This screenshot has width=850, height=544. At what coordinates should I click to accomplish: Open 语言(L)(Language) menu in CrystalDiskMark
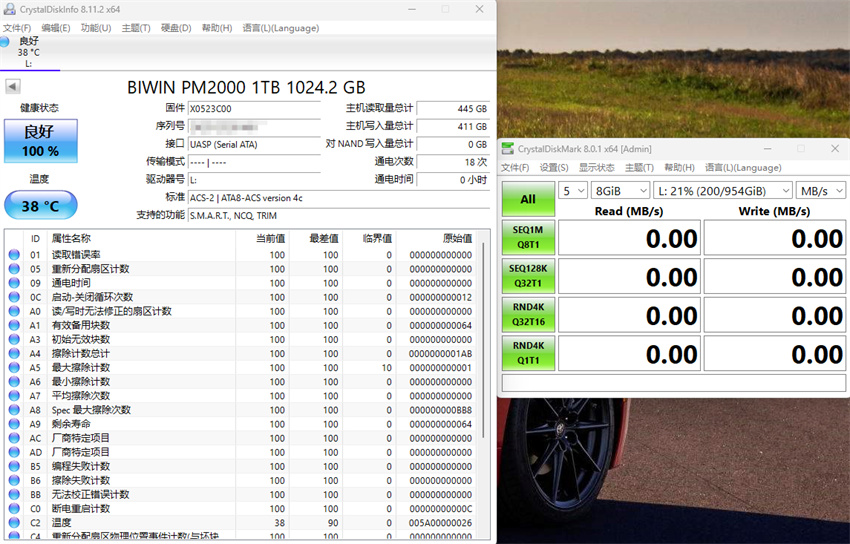click(743, 167)
